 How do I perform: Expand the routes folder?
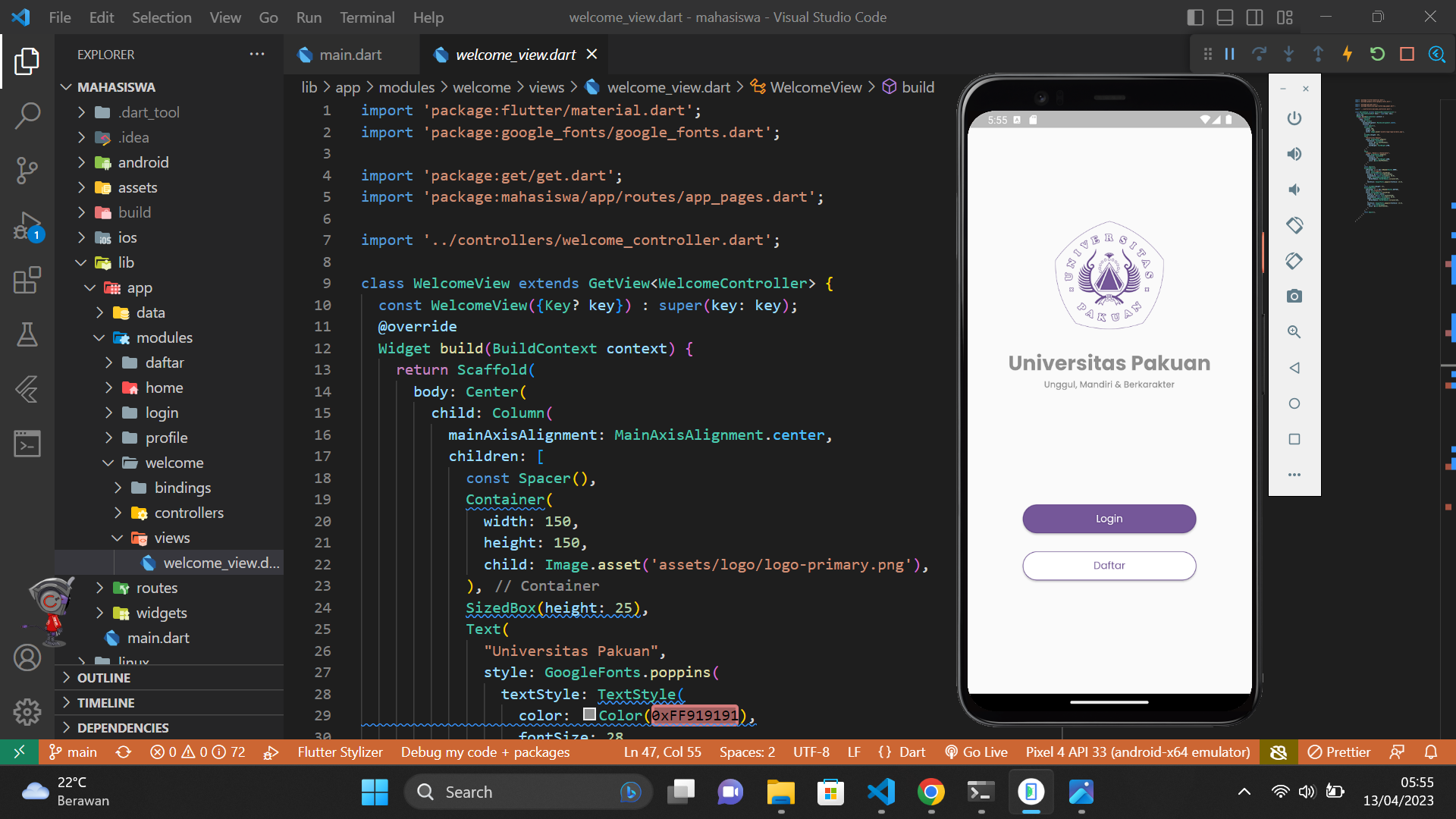point(99,588)
